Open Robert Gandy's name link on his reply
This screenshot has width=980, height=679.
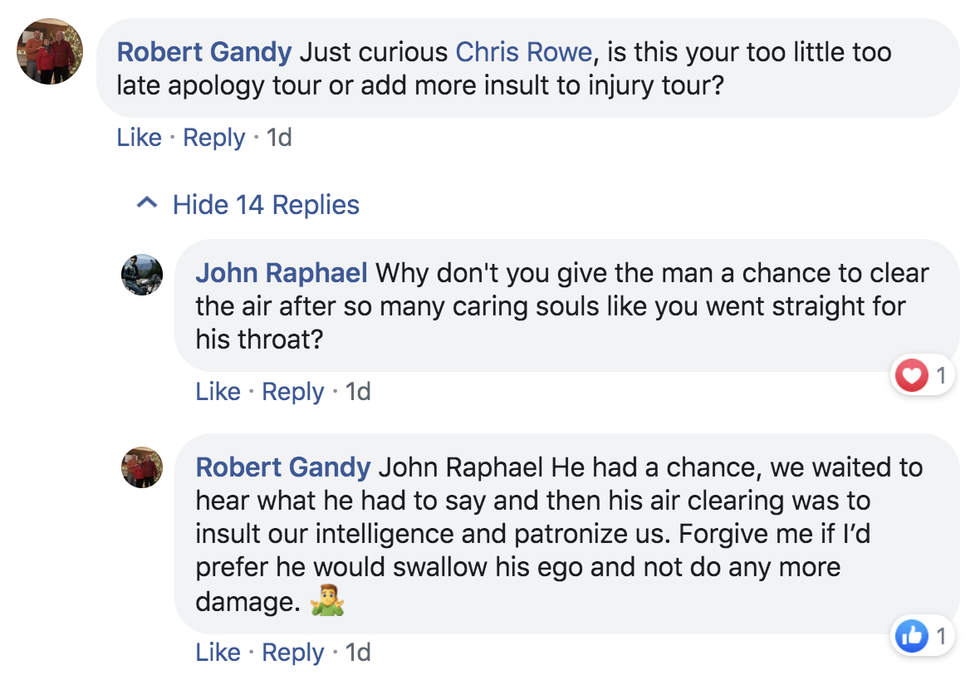coord(283,467)
